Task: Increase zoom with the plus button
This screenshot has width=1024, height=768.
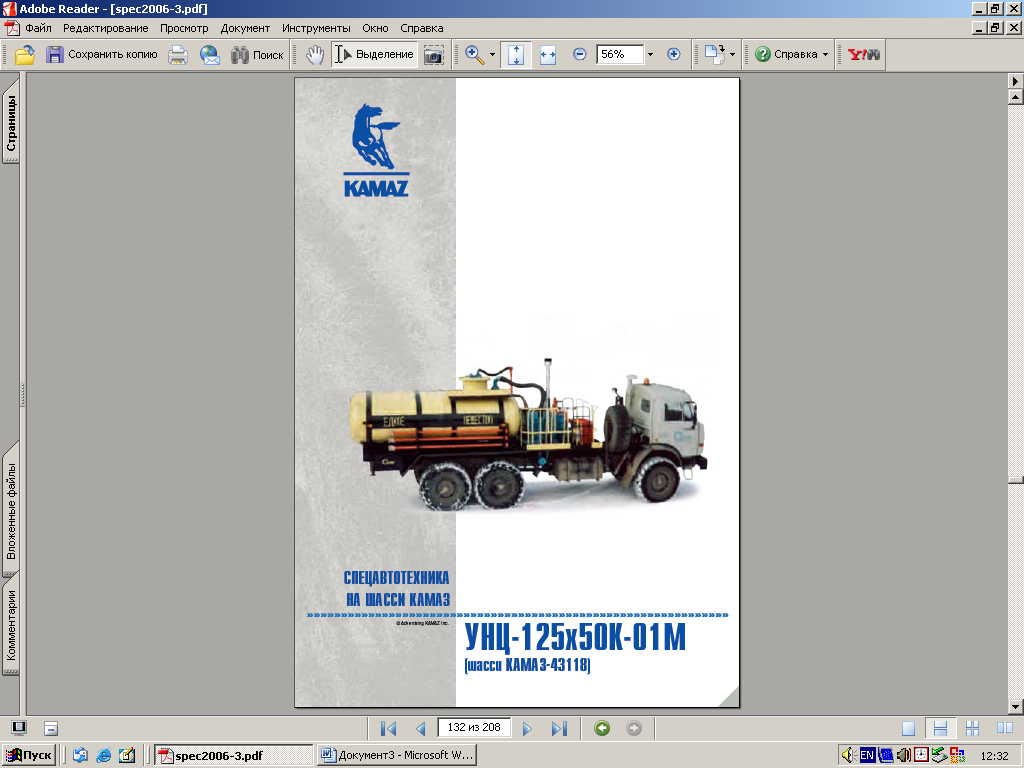Action: coord(673,54)
